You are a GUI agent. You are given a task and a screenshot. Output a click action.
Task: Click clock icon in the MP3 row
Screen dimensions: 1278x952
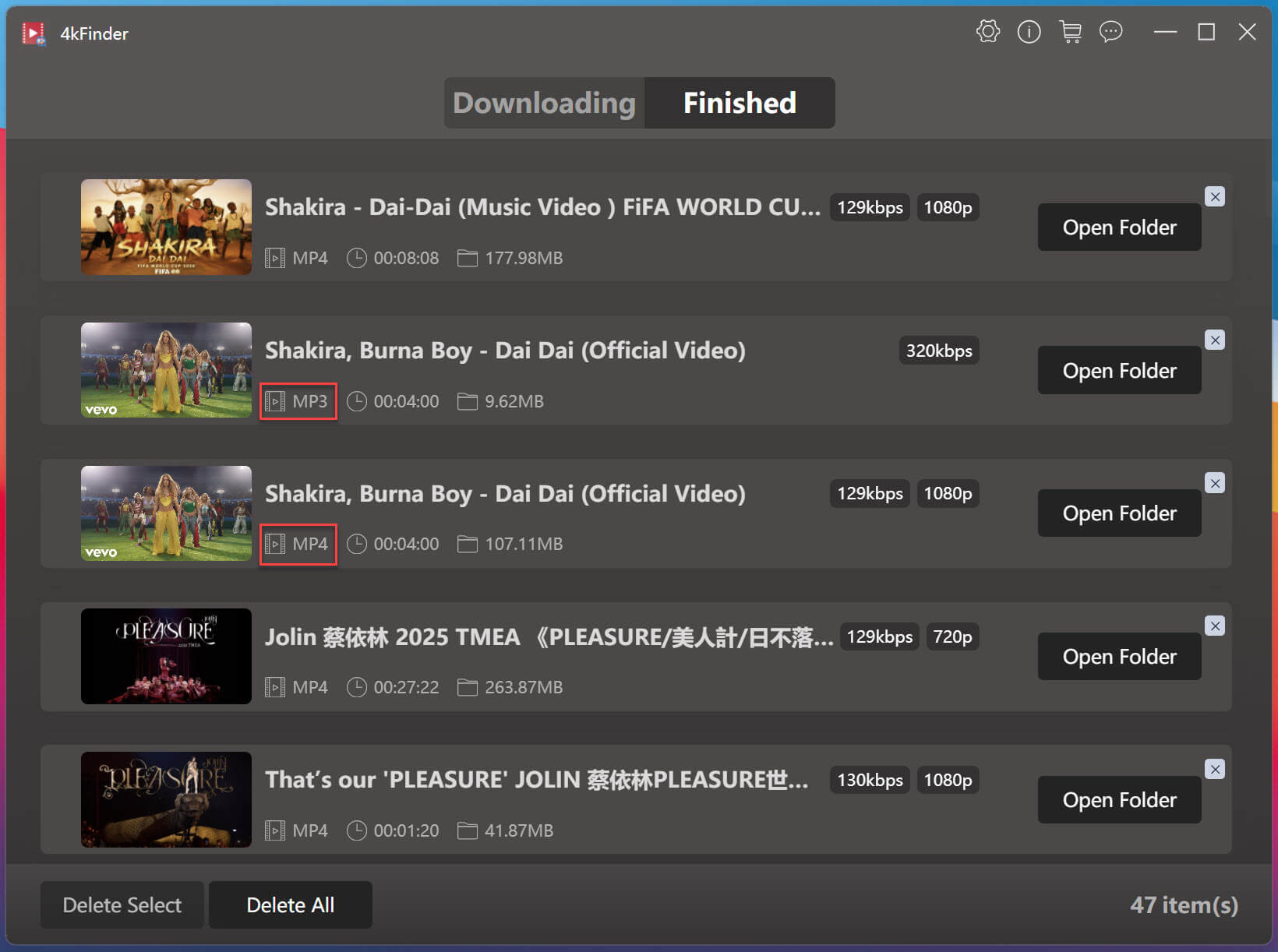tap(356, 401)
